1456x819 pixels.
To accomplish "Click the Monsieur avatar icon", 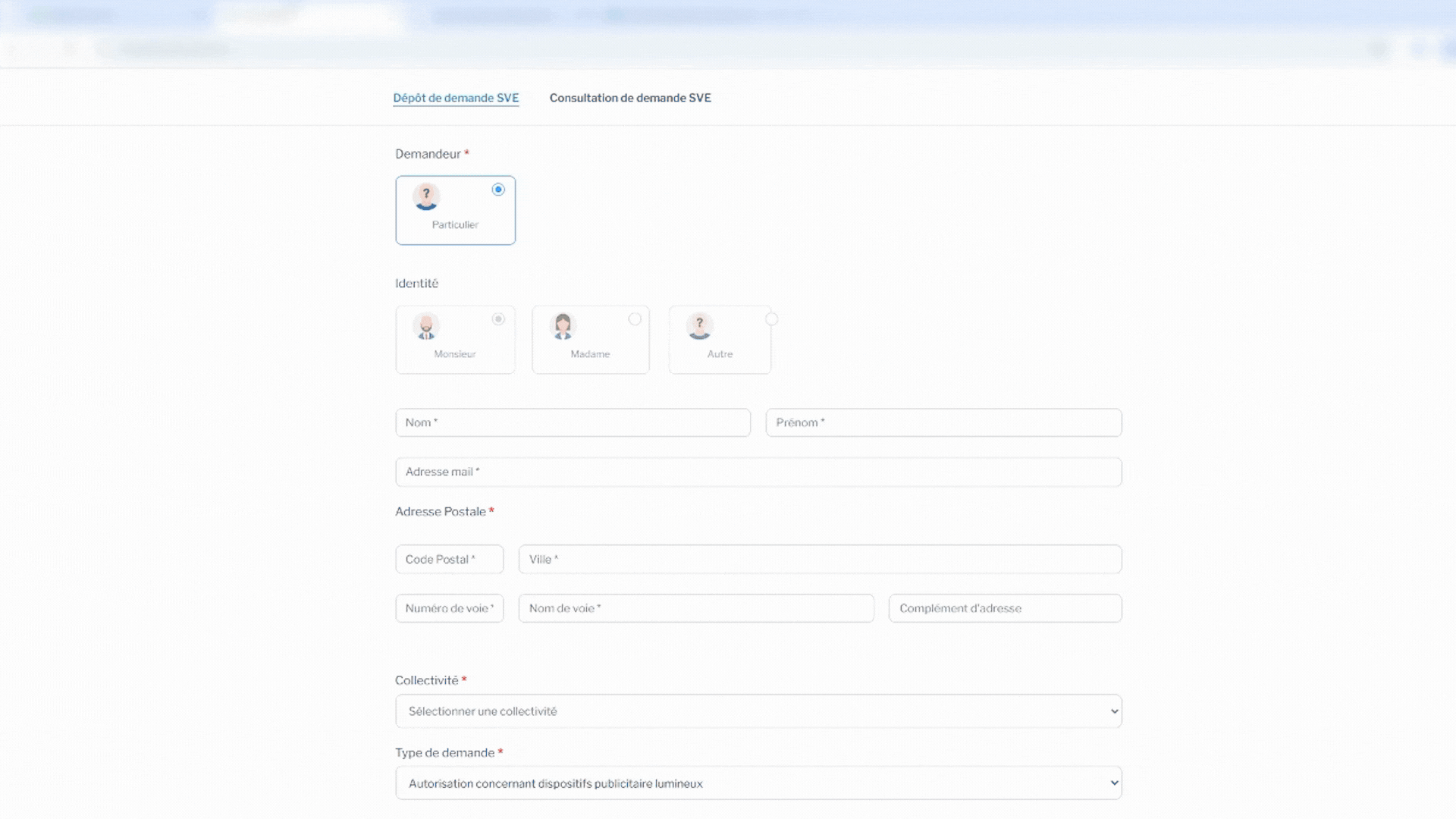I will tap(426, 326).
